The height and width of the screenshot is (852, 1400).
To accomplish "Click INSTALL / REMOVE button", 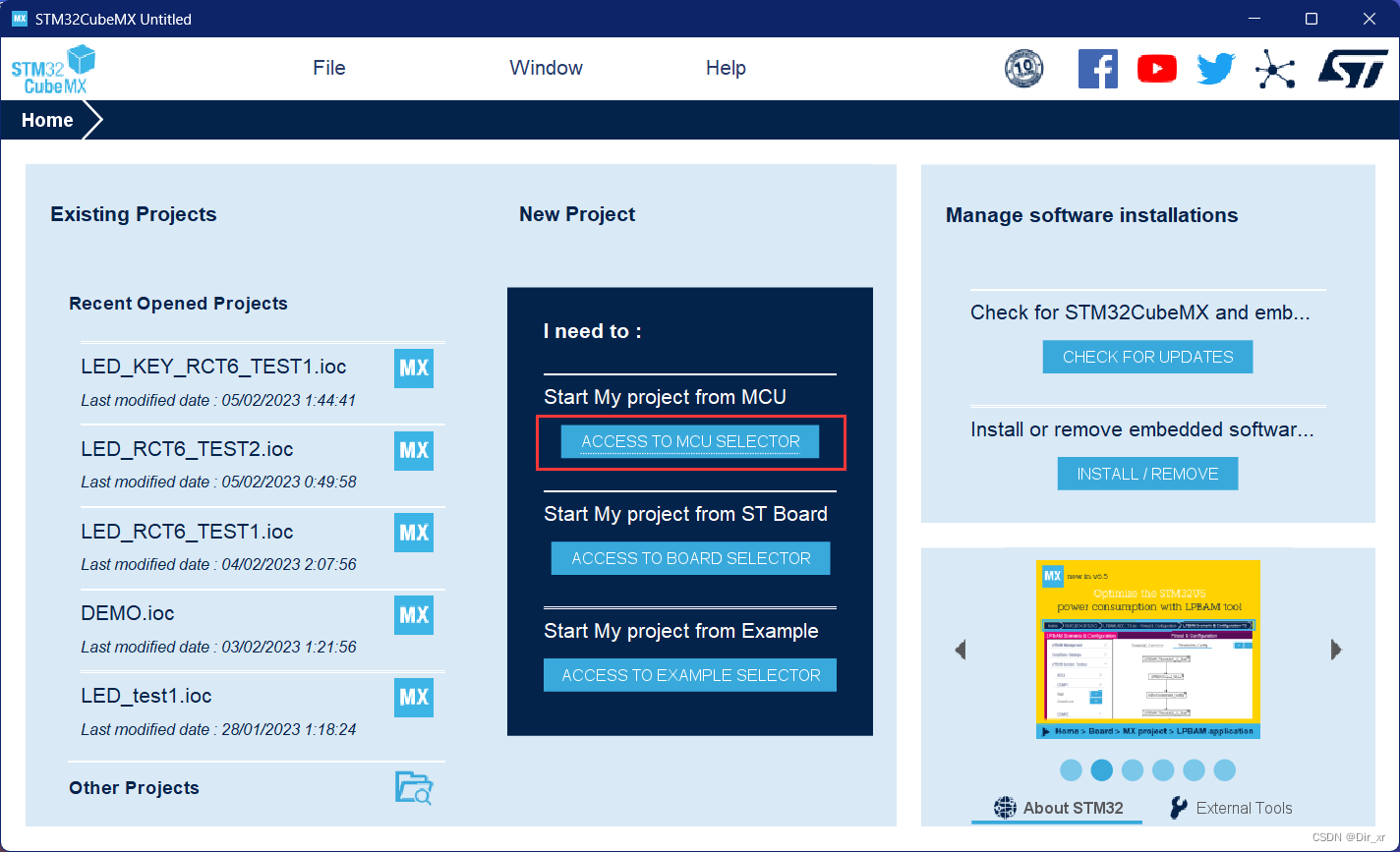I will tap(1147, 474).
